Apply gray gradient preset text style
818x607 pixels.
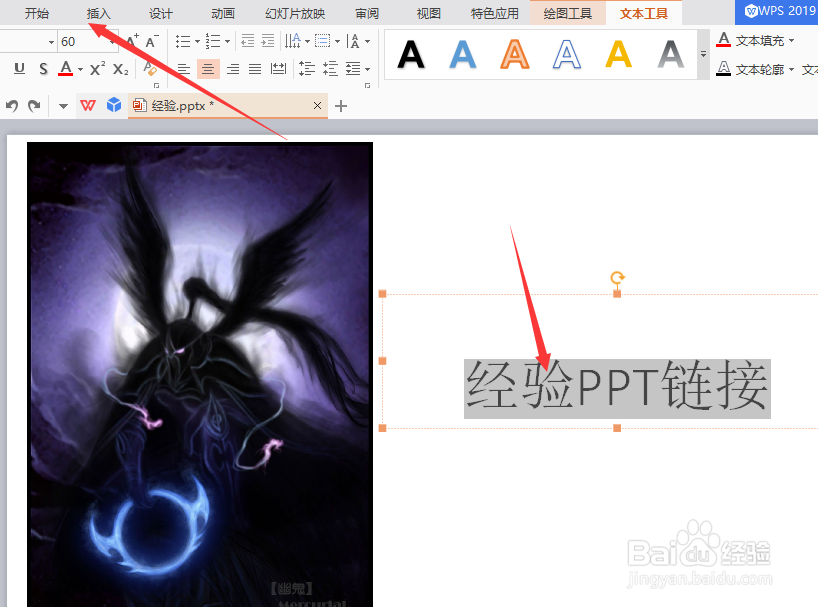tap(671, 54)
